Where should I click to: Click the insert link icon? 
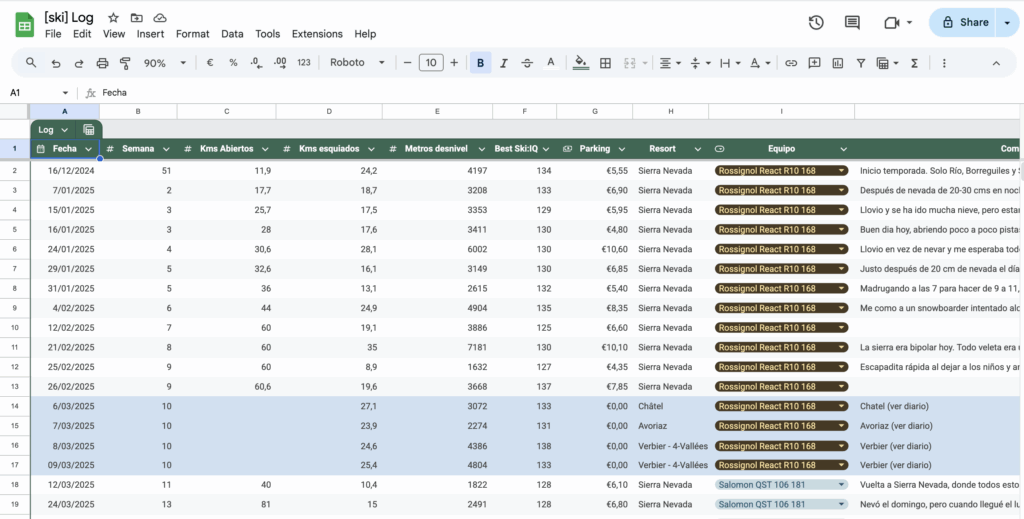[x=791, y=63]
